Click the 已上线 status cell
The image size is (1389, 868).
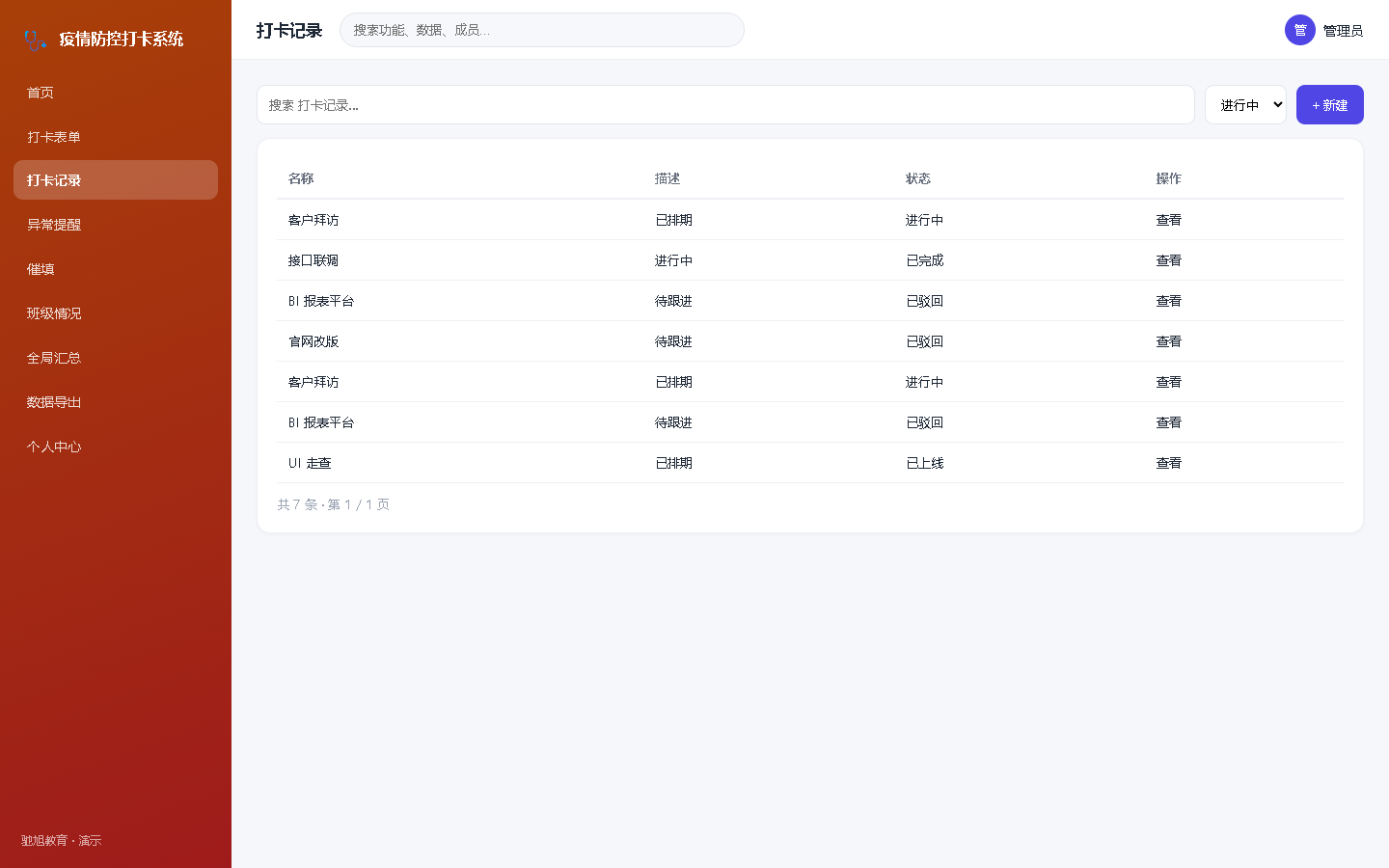pyautogui.click(x=925, y=463)
